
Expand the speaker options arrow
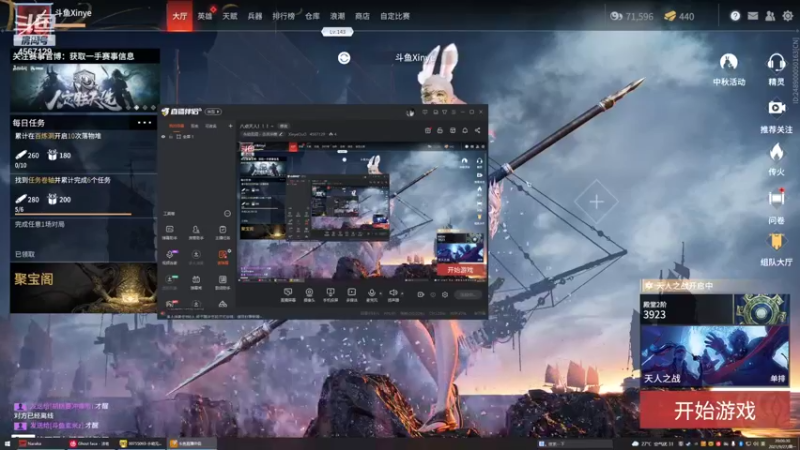(402, 293)
